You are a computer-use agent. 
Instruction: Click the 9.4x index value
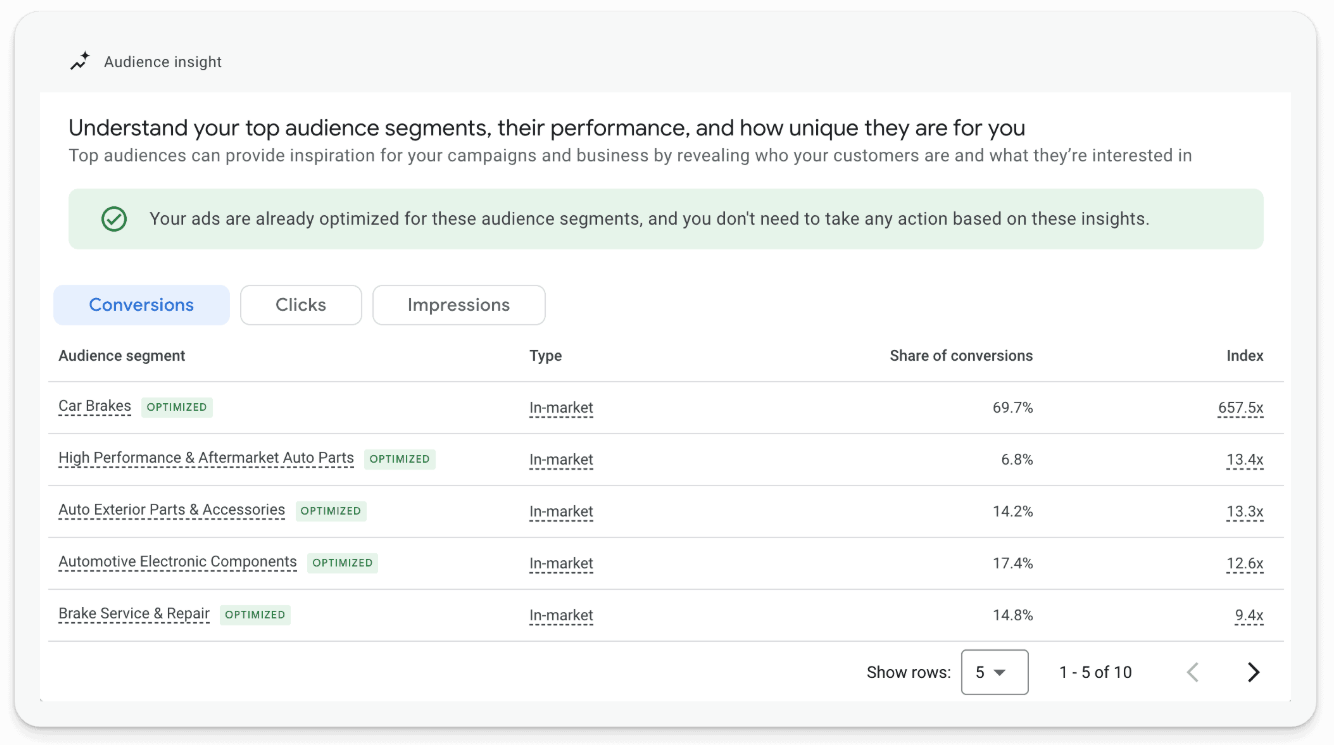tap(1249, 616)
